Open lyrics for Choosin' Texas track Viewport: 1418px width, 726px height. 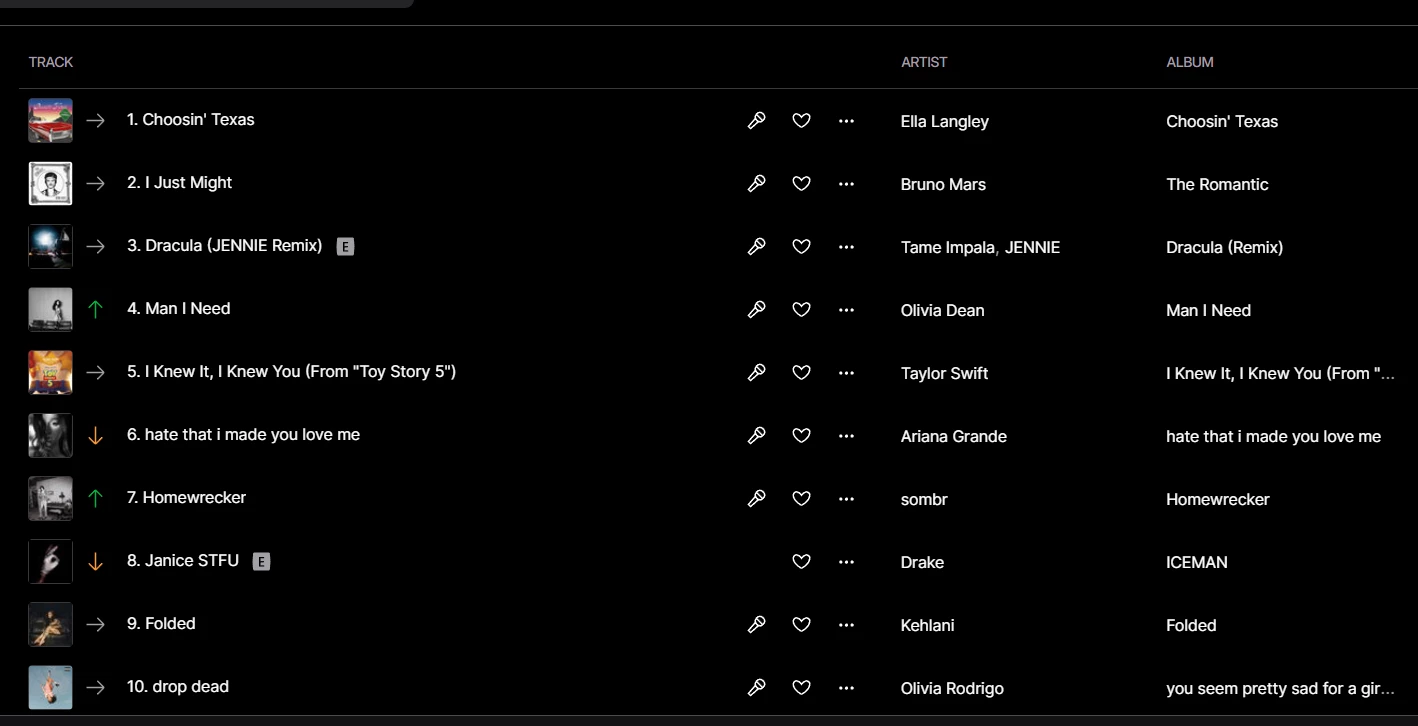coord(757,121)
